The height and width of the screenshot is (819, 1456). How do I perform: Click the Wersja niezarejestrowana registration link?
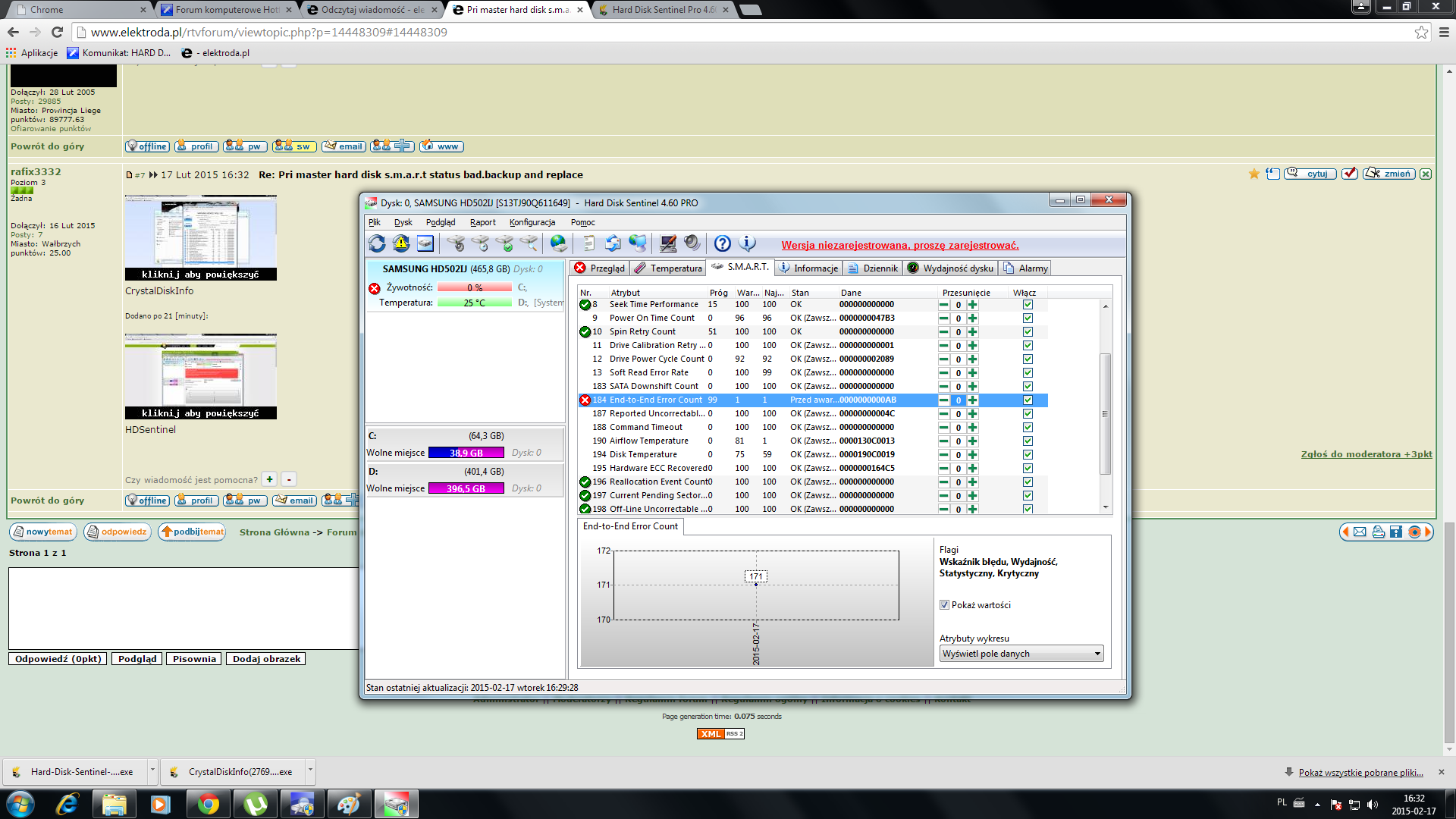click(x=901, y=245)
